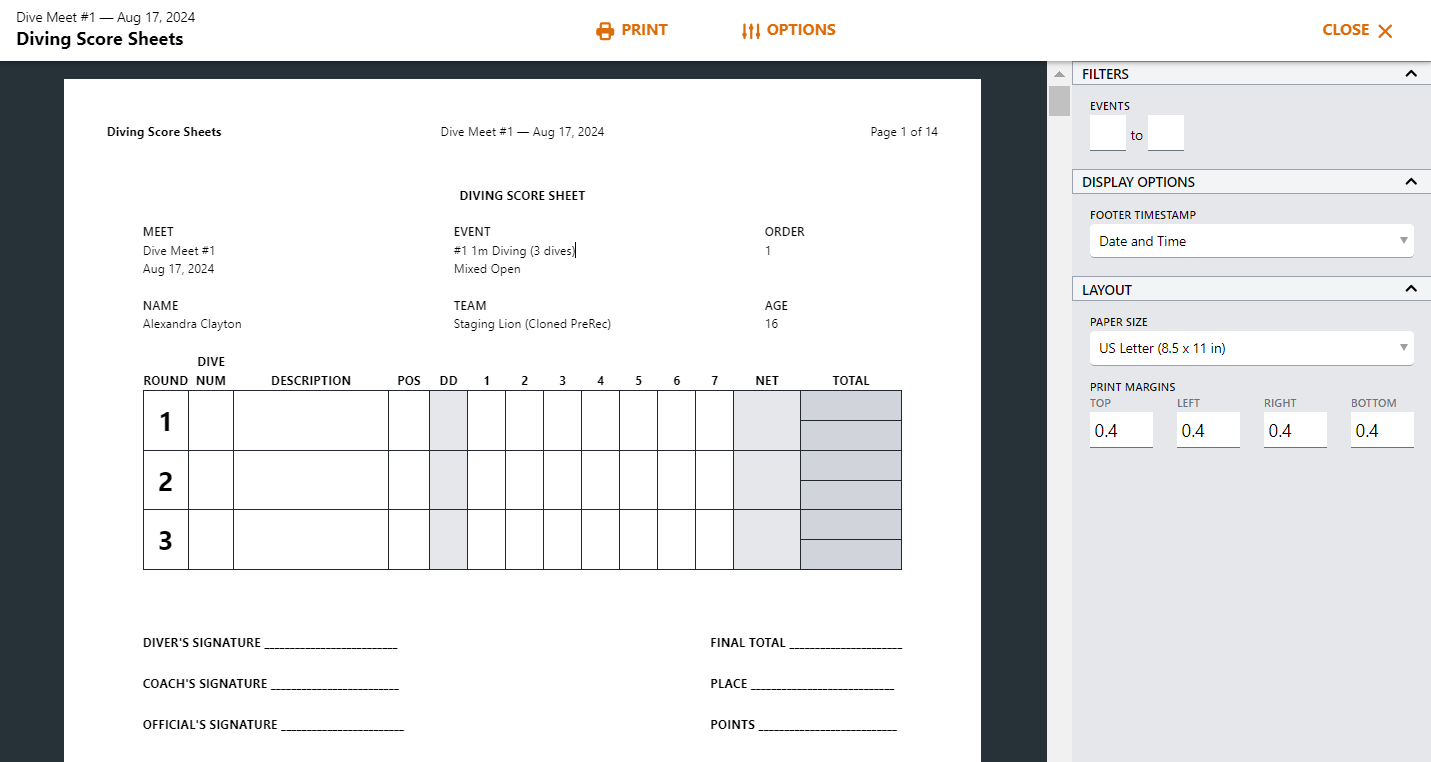Open the OPTIONS panel

[789, 30]
